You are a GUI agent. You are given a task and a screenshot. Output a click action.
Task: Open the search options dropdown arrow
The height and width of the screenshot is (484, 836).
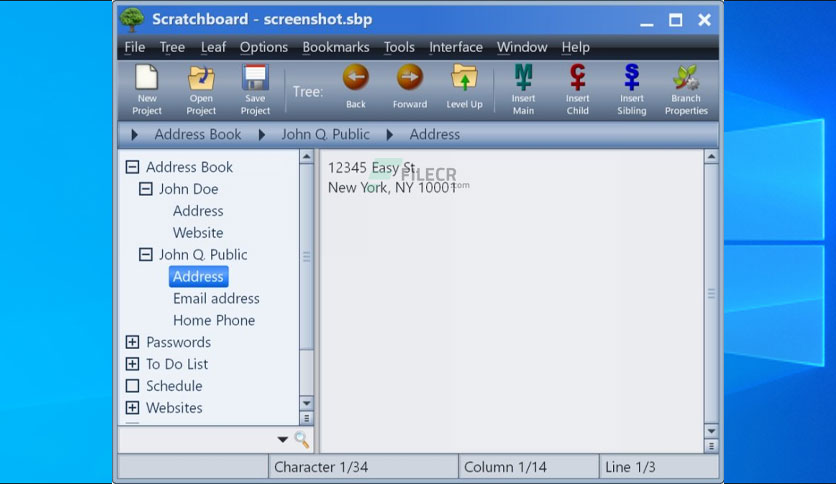pos(283,440)
